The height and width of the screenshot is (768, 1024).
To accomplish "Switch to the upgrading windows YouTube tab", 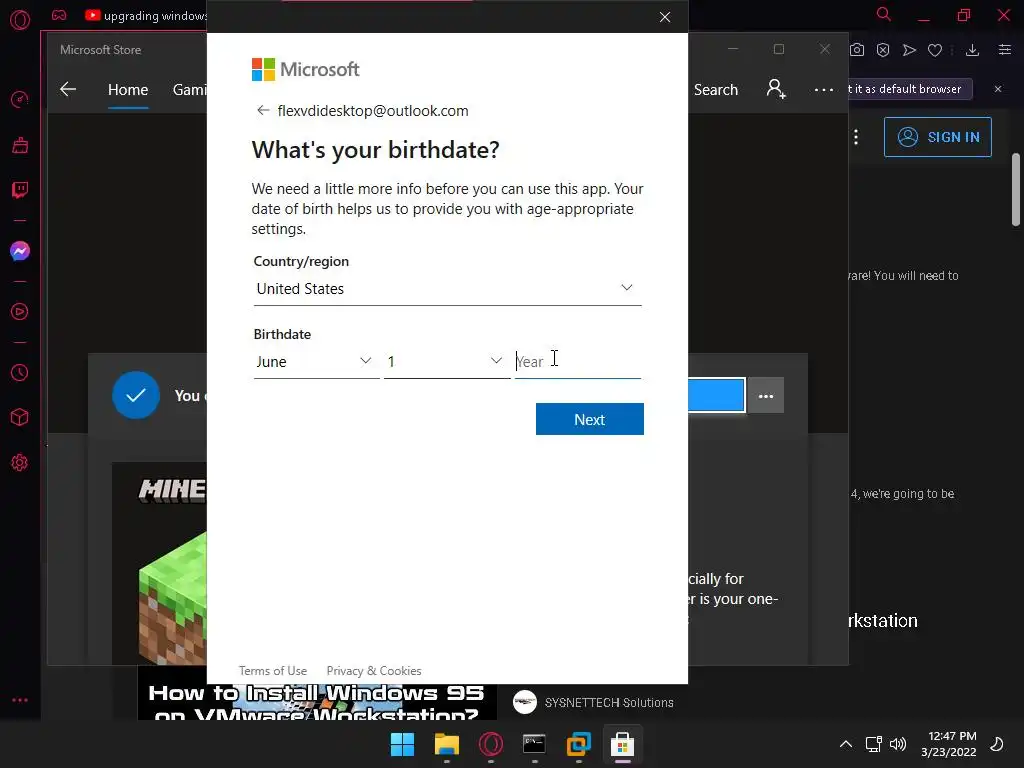I will tap(145, 16).
